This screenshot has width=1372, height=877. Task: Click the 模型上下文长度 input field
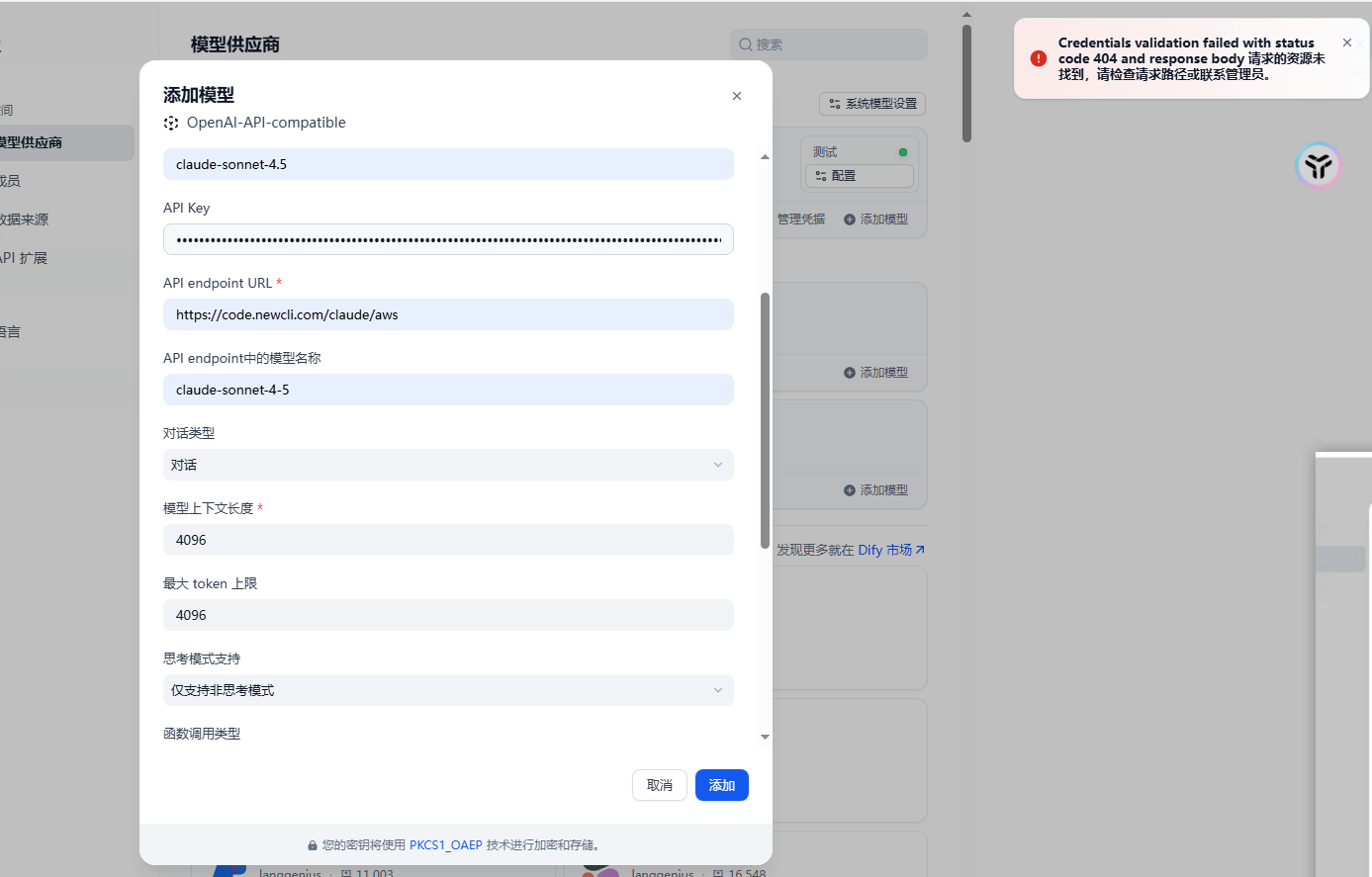pyautogui.click(x=448, y=540)
